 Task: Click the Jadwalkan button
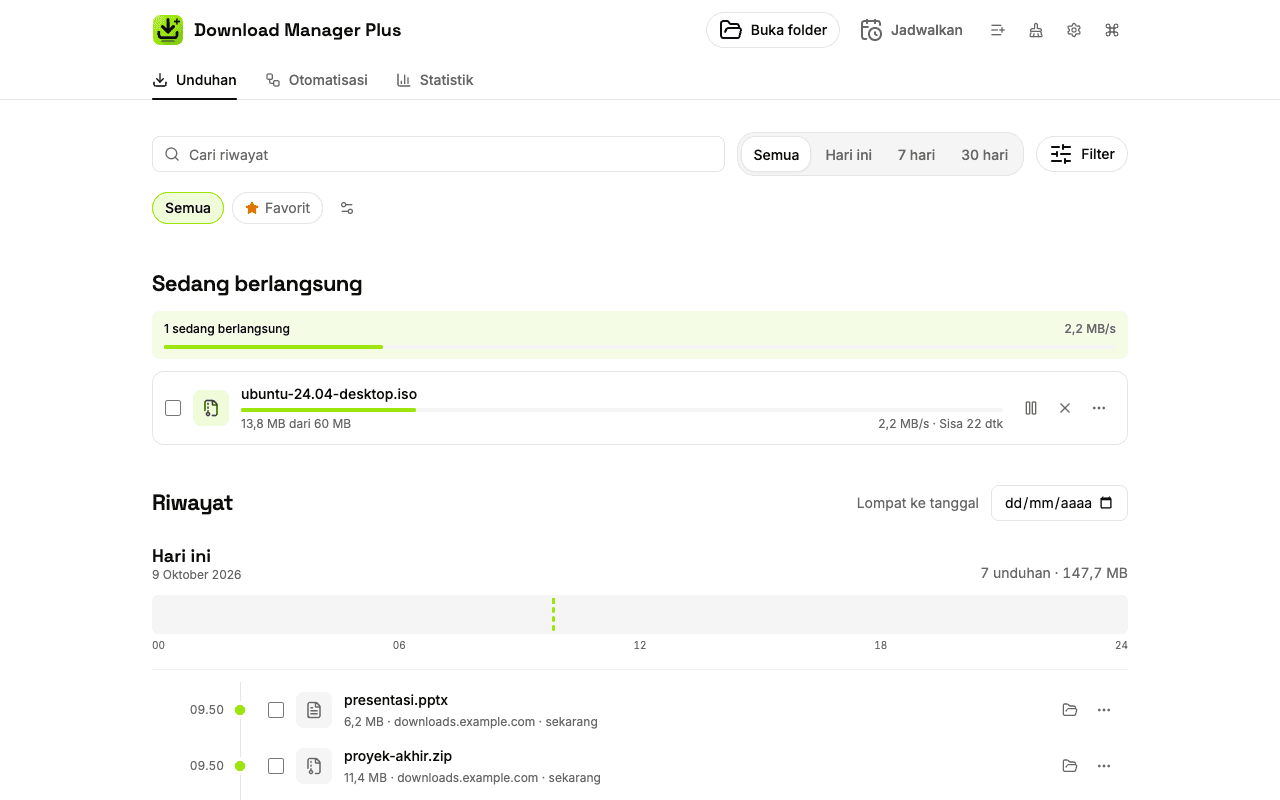tap(911, 30)
